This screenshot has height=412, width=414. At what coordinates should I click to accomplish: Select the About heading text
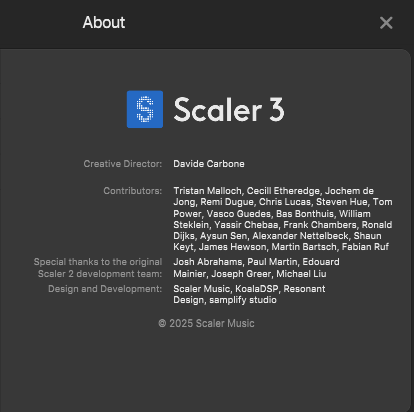pos(104,23)
